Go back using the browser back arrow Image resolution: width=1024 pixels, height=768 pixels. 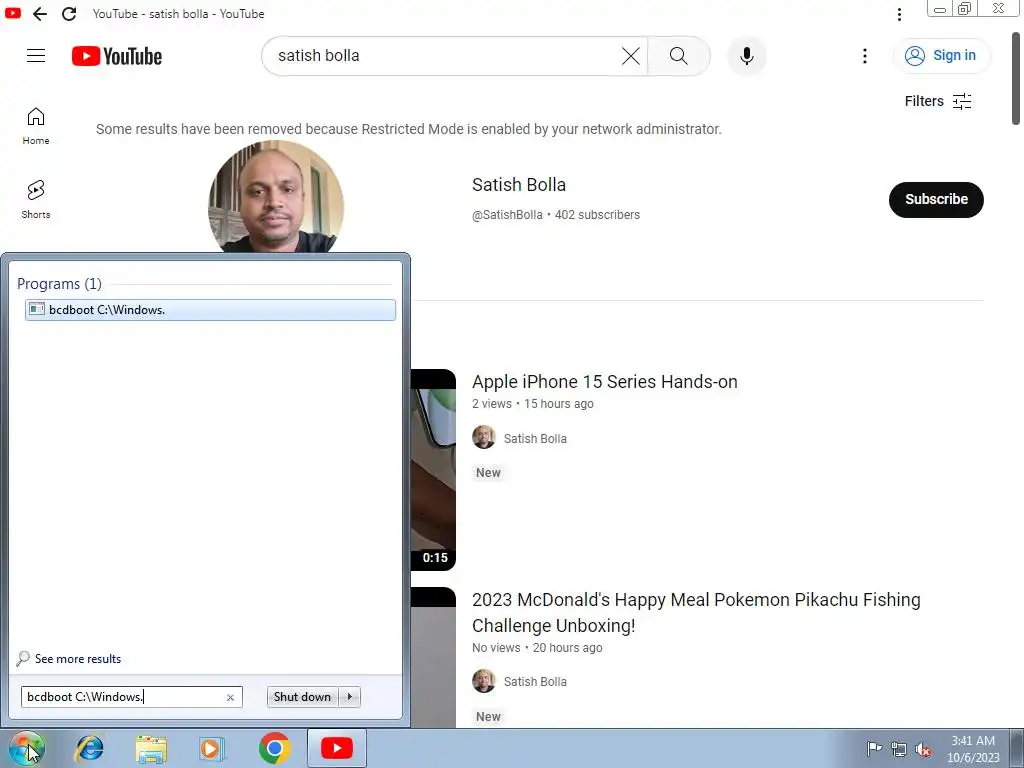tap(40, 14)
